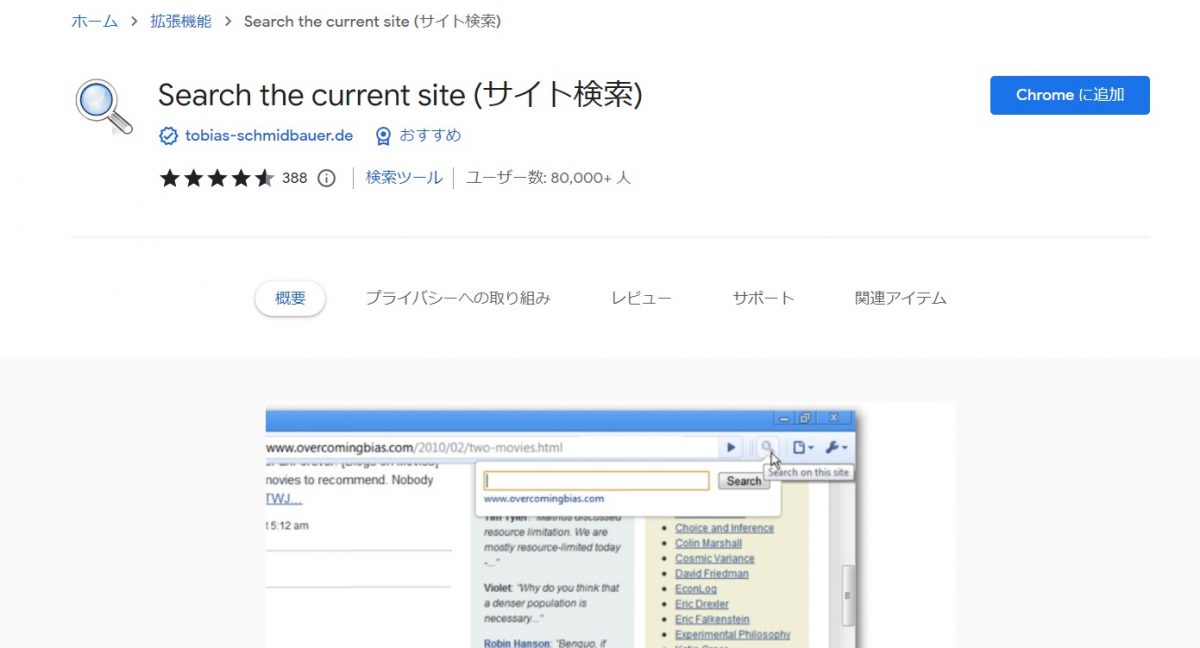
Task: Click the wrench tools icon in the screenshot toolbar
Action: 832,447
